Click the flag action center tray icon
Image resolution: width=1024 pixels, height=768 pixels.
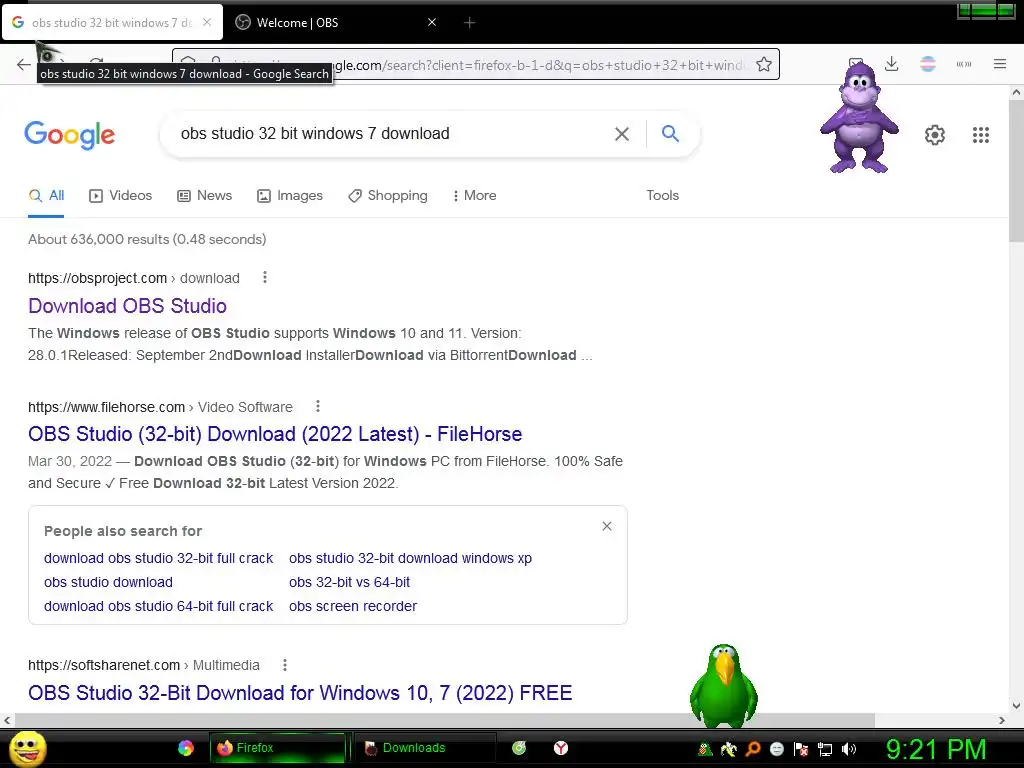coord(801,749)
